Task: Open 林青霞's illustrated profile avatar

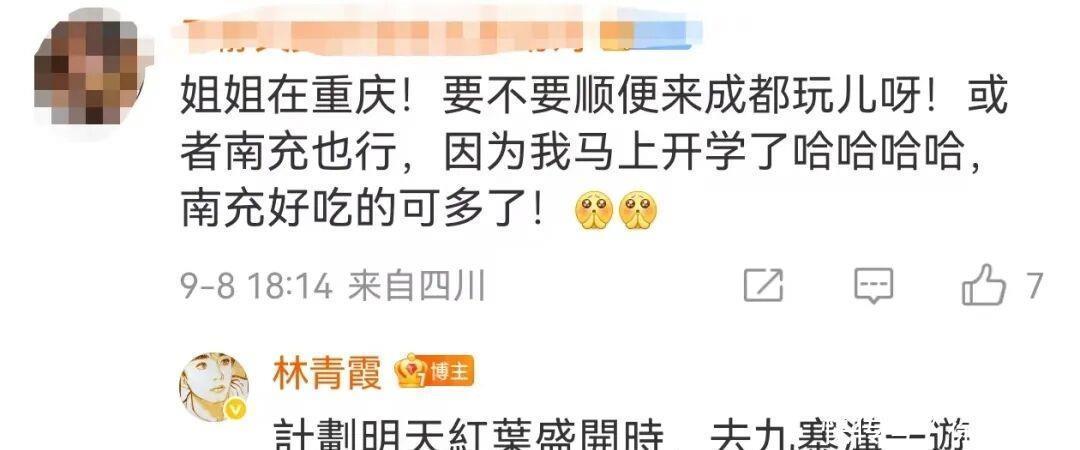Action: click(x=214, y=387)
